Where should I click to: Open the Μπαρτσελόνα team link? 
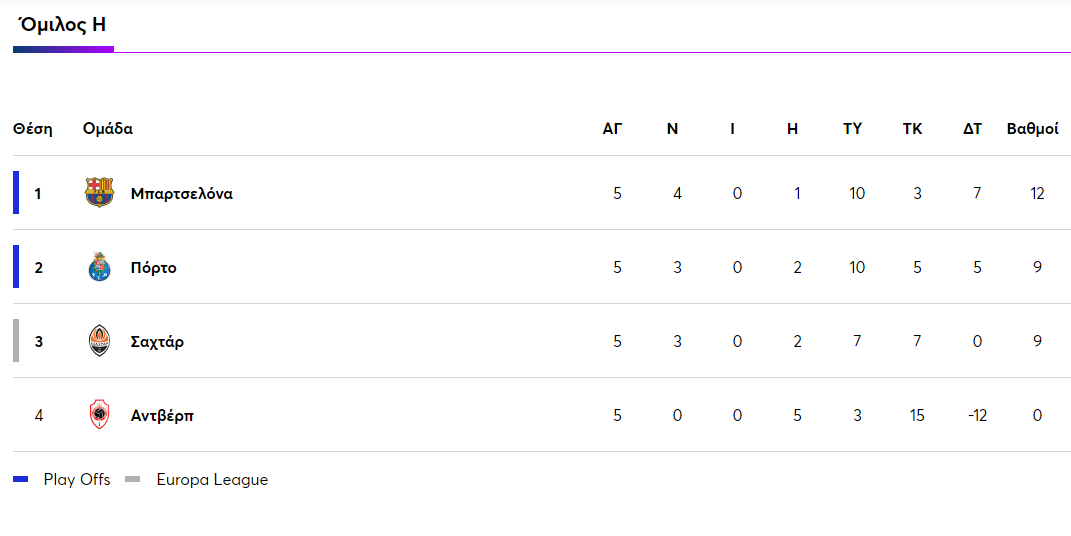[182, 194]
